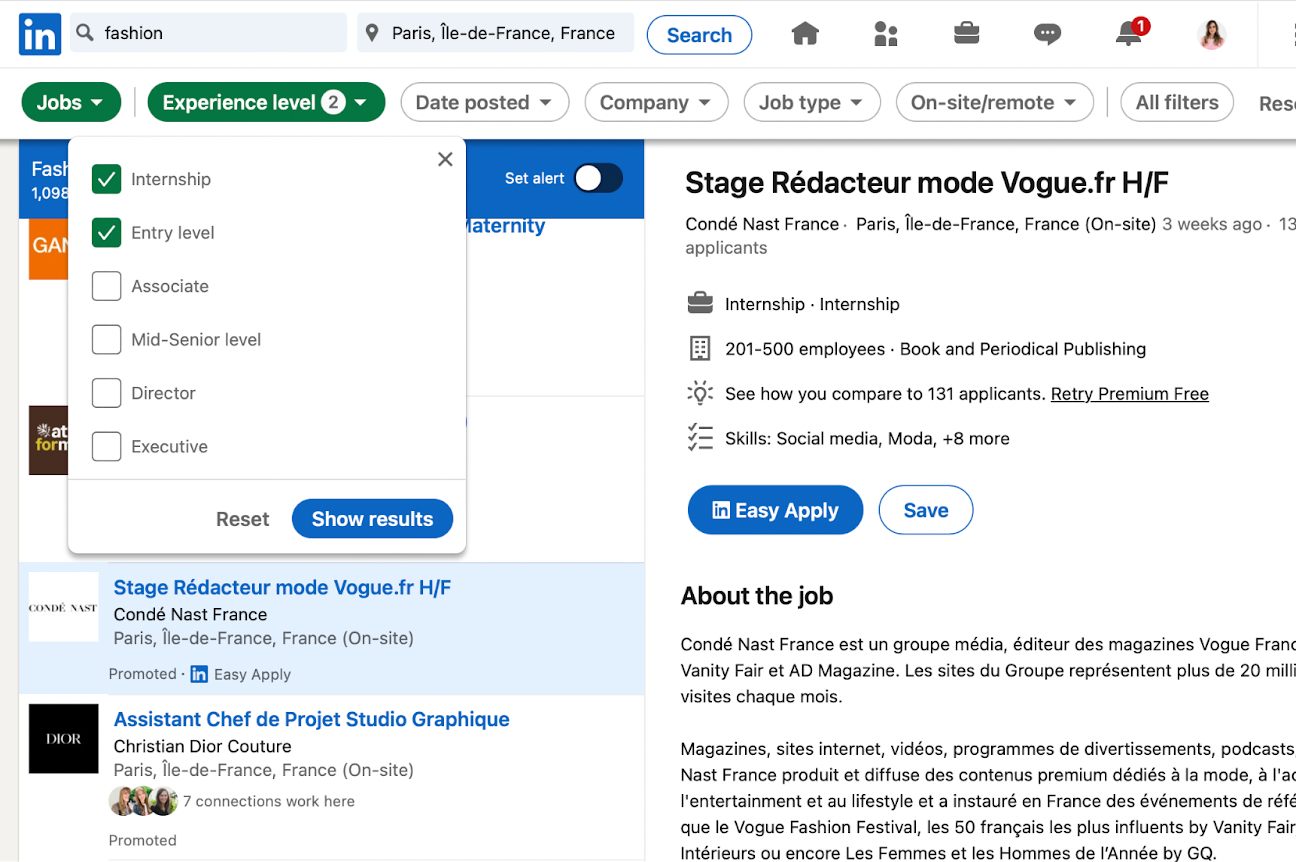
Task: Click Condé Nast company logo thumbnail
Action: point(63,607)
